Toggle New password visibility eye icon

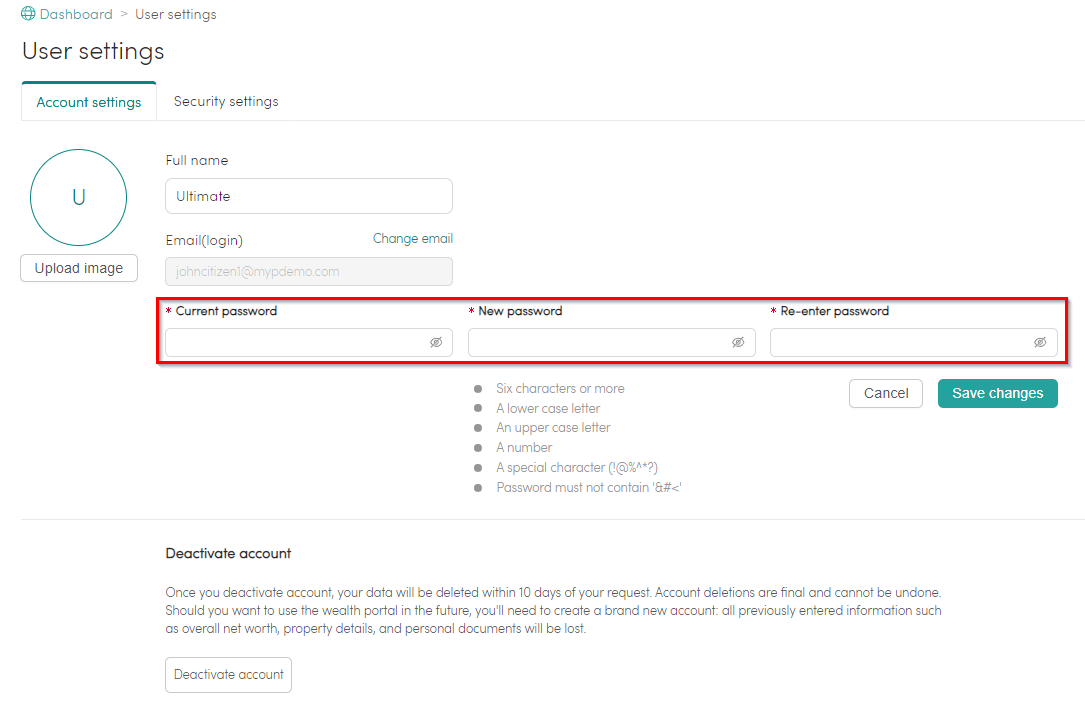738,342
